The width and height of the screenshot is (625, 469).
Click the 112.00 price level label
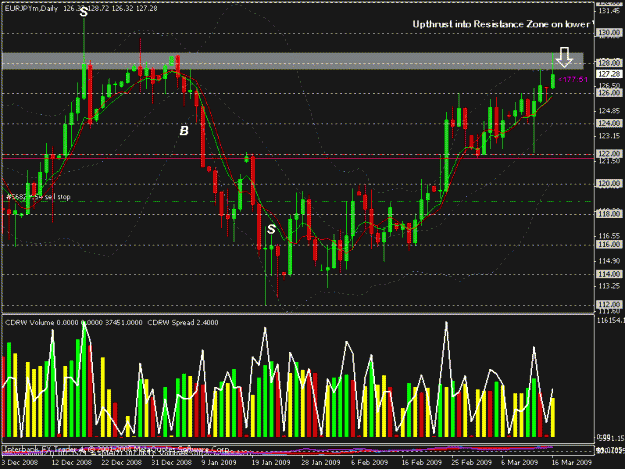(x=609, y=304)
